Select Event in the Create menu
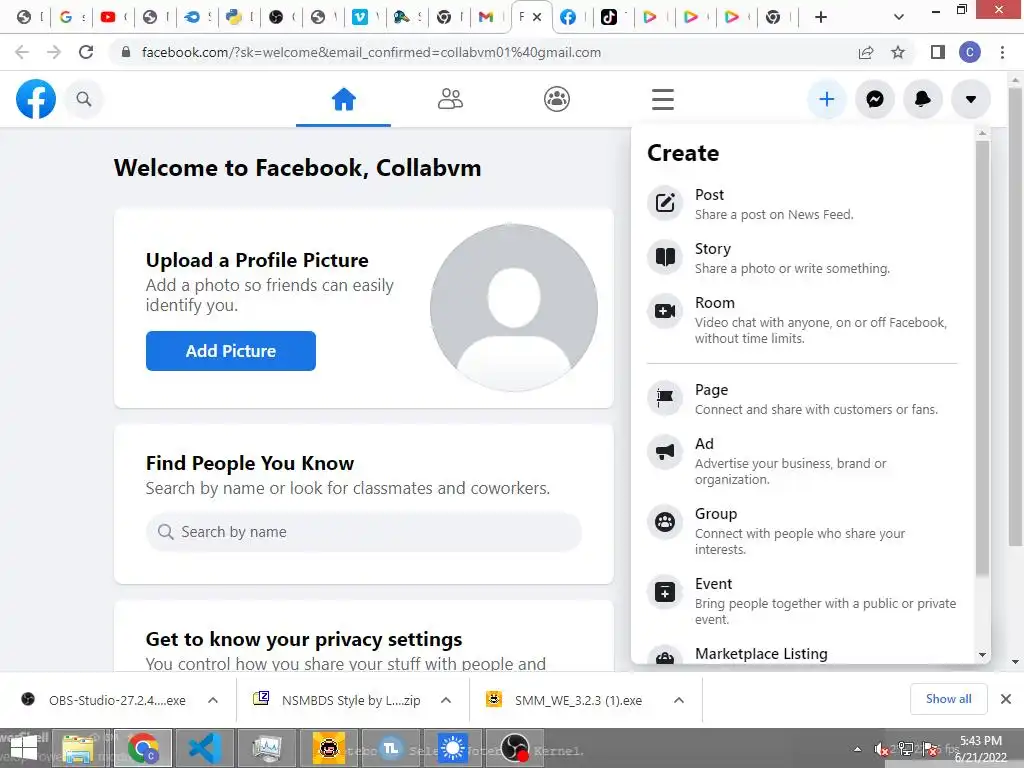The height and width of the screenshot is (768, 1024). click(802, 601)
